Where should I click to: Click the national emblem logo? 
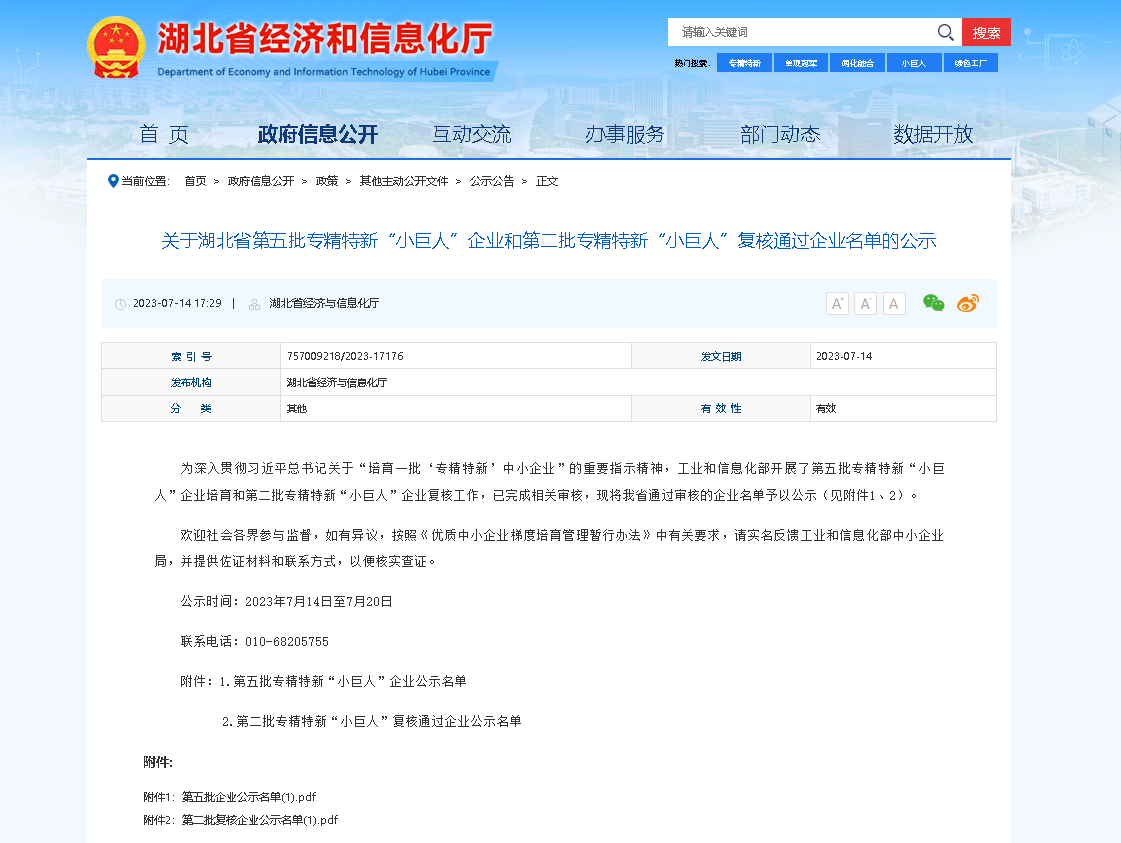116,46
